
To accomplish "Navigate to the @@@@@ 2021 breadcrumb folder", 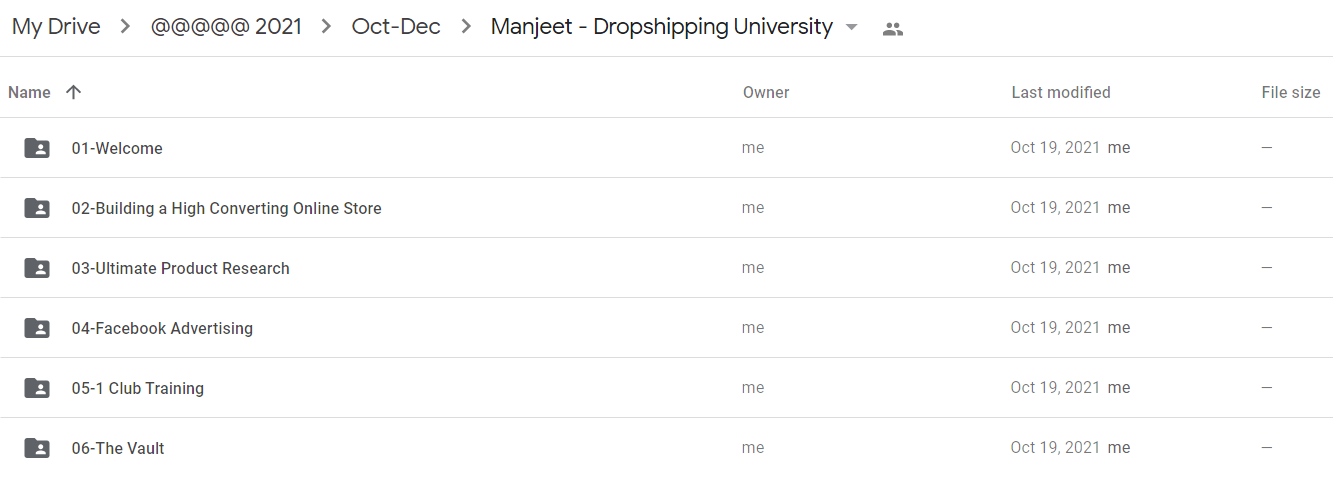I will [x=226, y=27].
